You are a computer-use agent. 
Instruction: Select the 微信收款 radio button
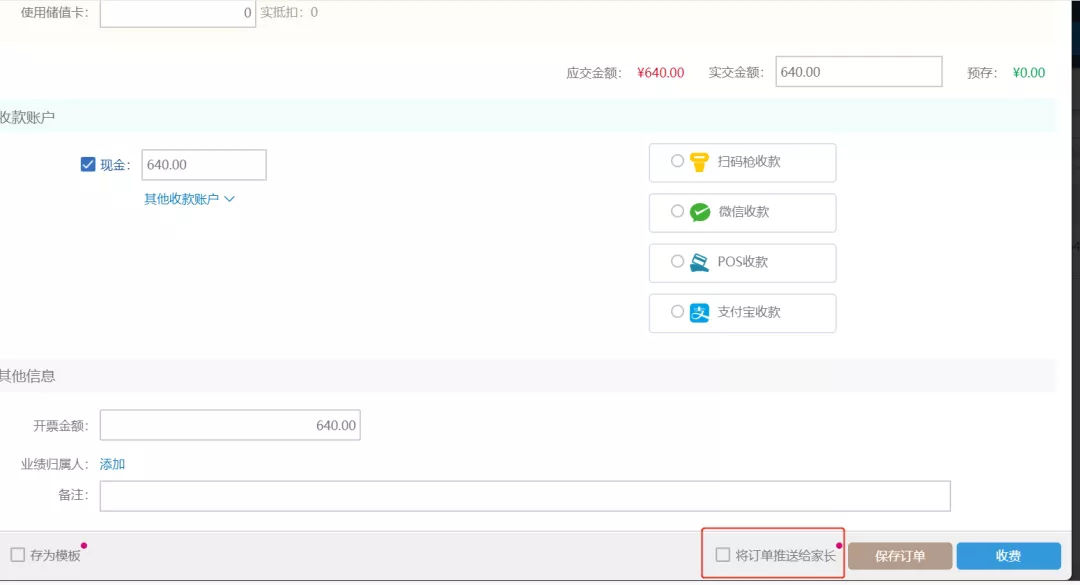tap(677, 211)
